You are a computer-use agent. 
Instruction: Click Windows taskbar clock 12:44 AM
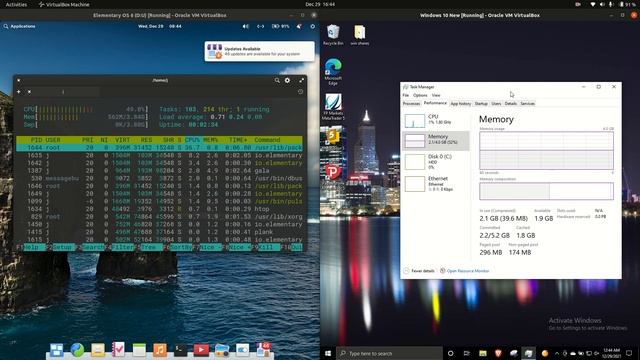pyautogui.click(x=611, y=353)
